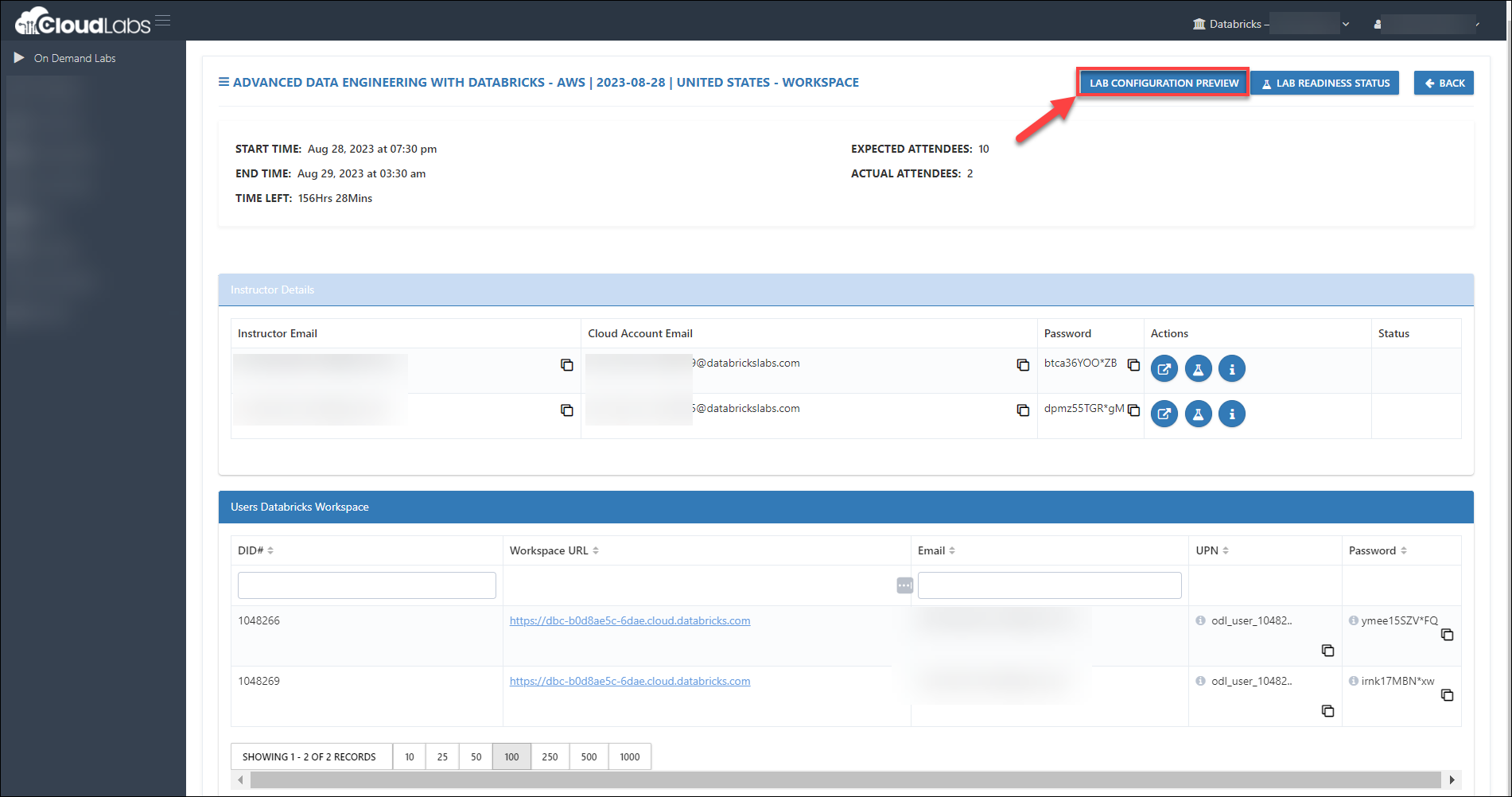Open external link for second instructor
This screenshot has height=797, width=1512.
[1164, 414]
